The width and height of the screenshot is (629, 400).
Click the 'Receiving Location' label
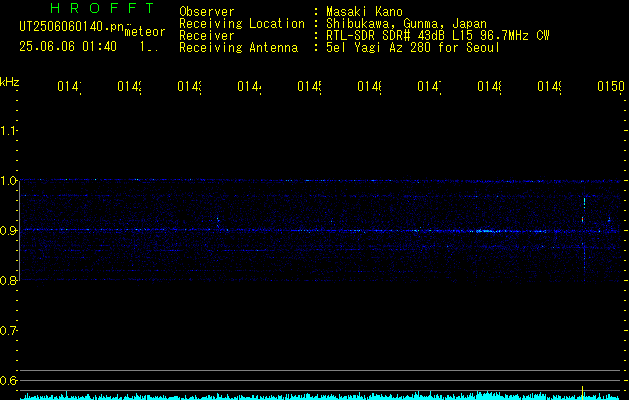coord(242,24)
